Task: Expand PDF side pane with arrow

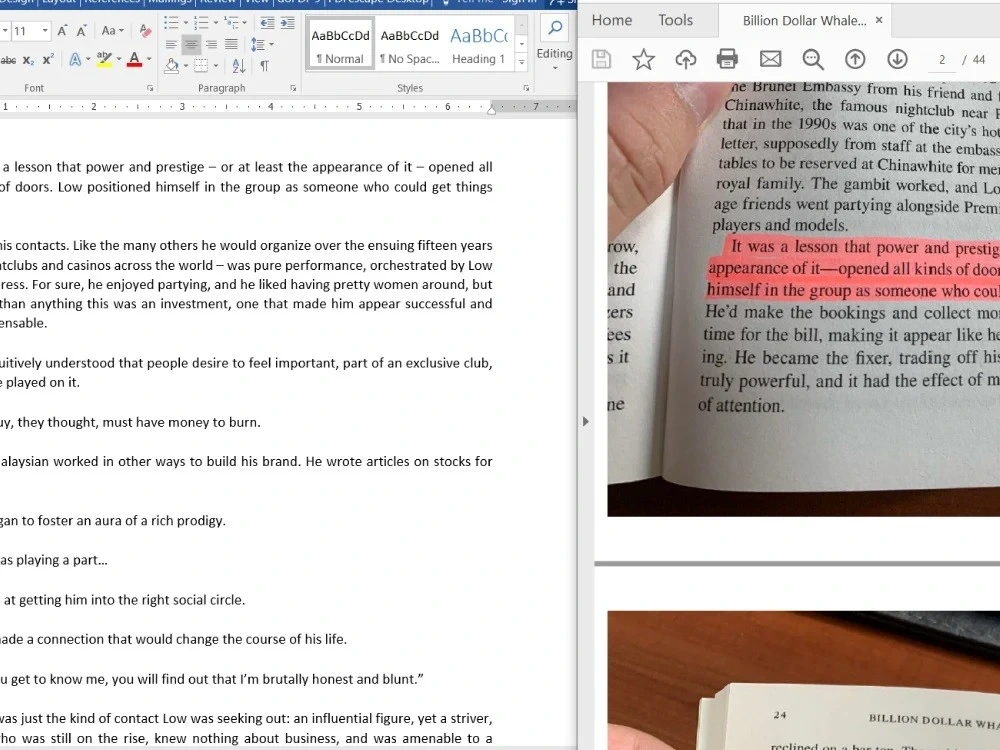Action: (585, 422)
